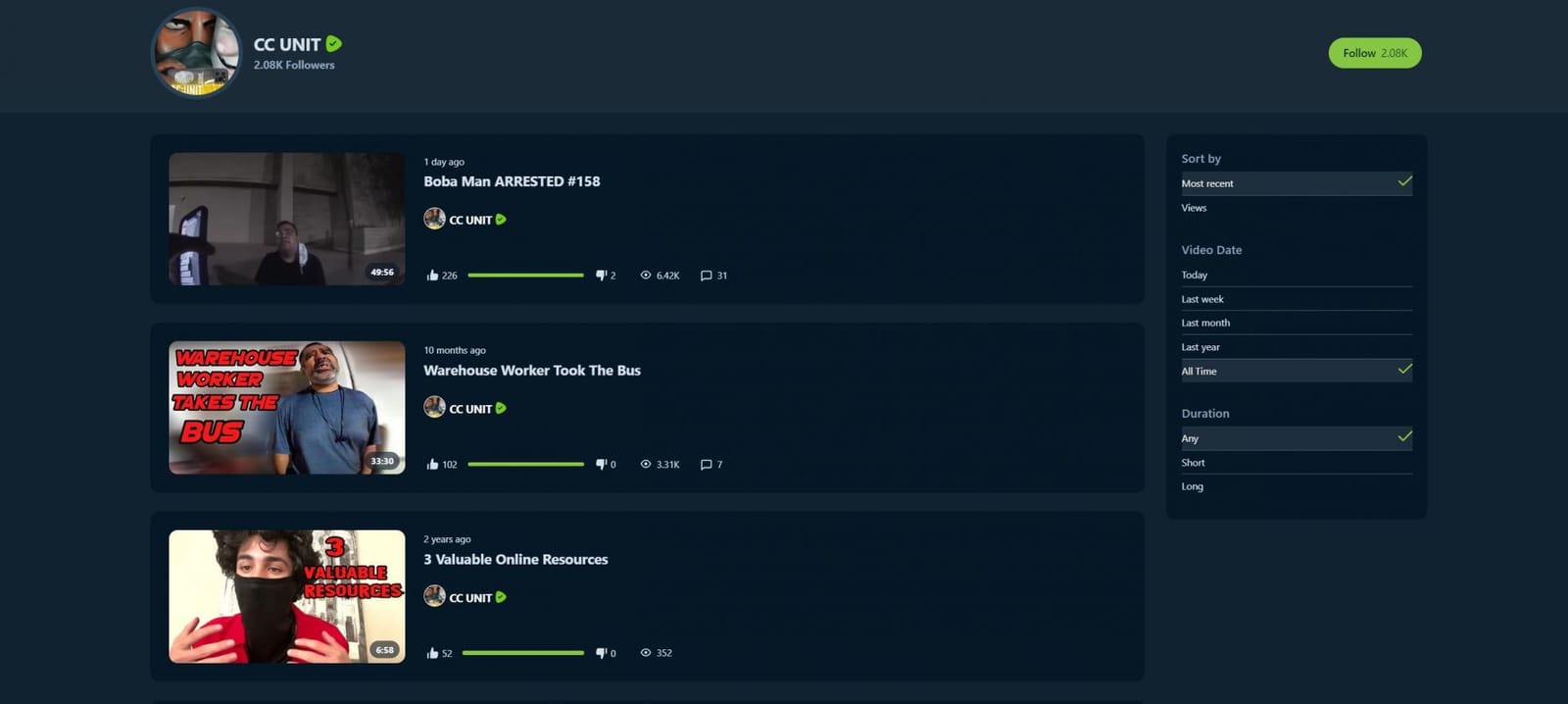This screenshot has height=704, width=1568.
Task: Dislike the 3 Valuable Online Resources video
Action: pyautogui.click(x=601, y=653)
